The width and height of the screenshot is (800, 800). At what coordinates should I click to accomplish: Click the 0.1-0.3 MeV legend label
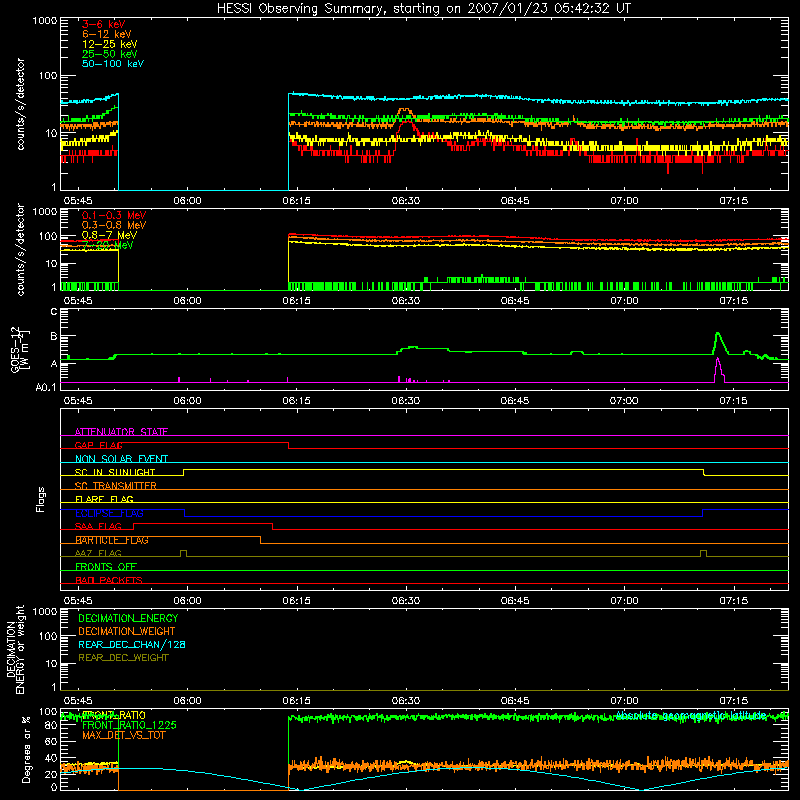click(114, 215)
